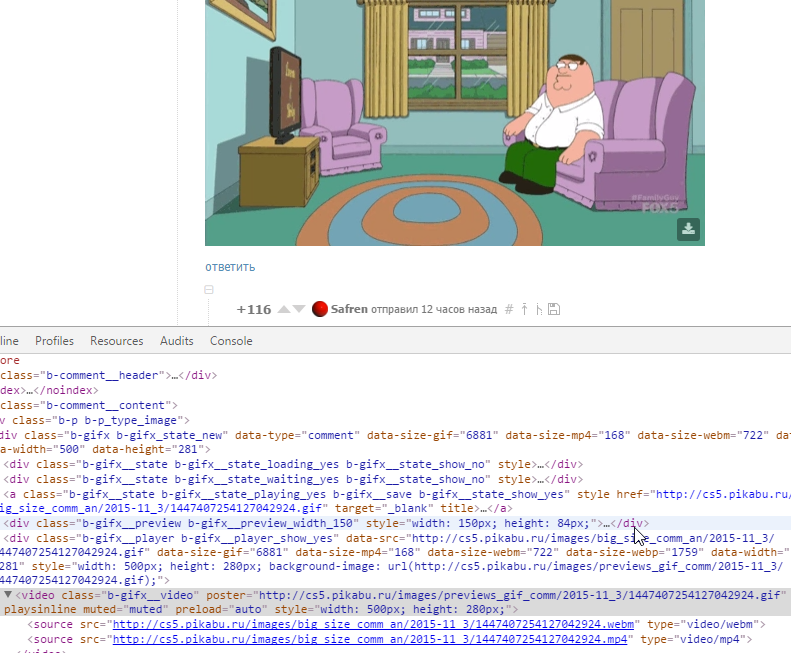Click the comment branch icon
This screenshot has width=791, height=653.
(x=539, y=309)
